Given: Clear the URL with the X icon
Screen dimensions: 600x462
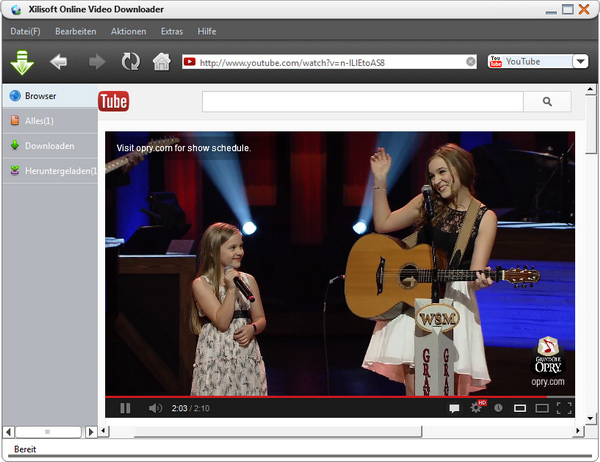Looking at the screenshot, I should (x=471, y=62).
